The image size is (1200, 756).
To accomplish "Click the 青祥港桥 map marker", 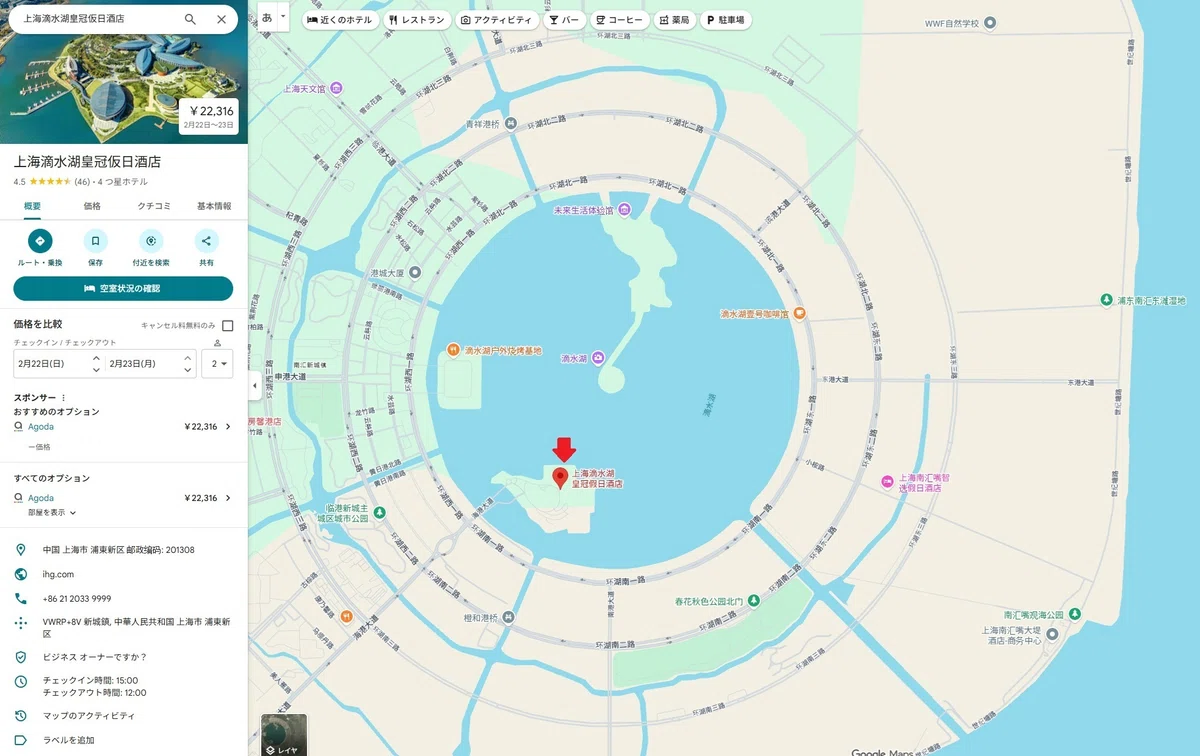I will [x=511, y=124].
